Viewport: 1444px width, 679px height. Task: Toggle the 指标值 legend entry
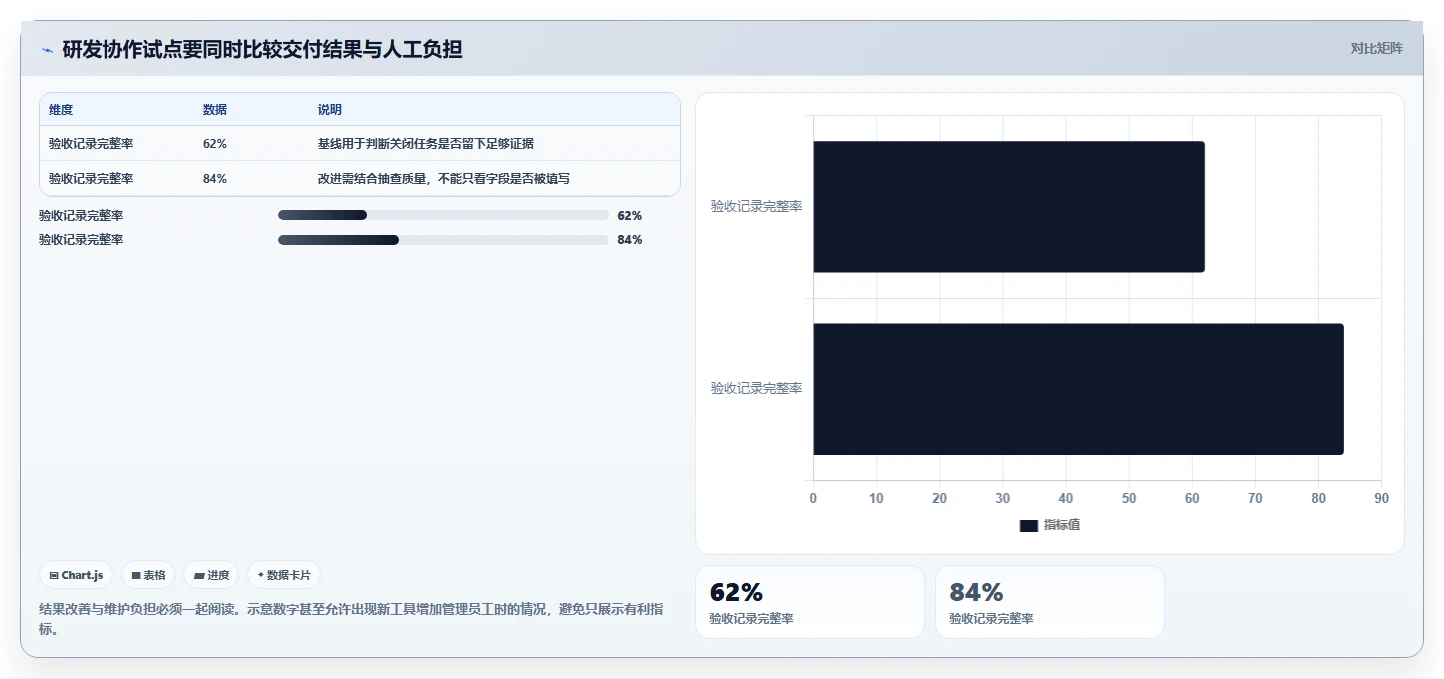pos(1050,525)
